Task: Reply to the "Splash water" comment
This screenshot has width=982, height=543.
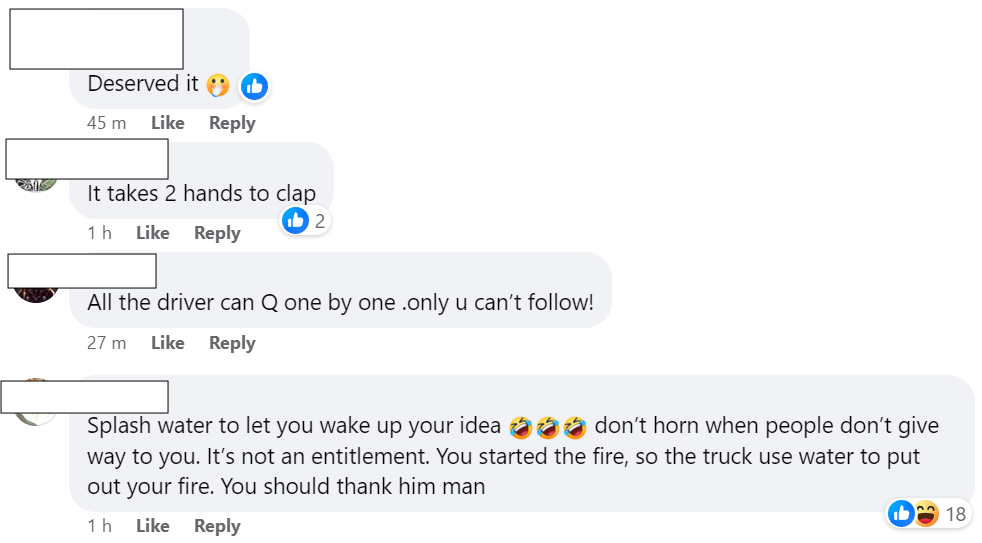Action: [217, 526]
